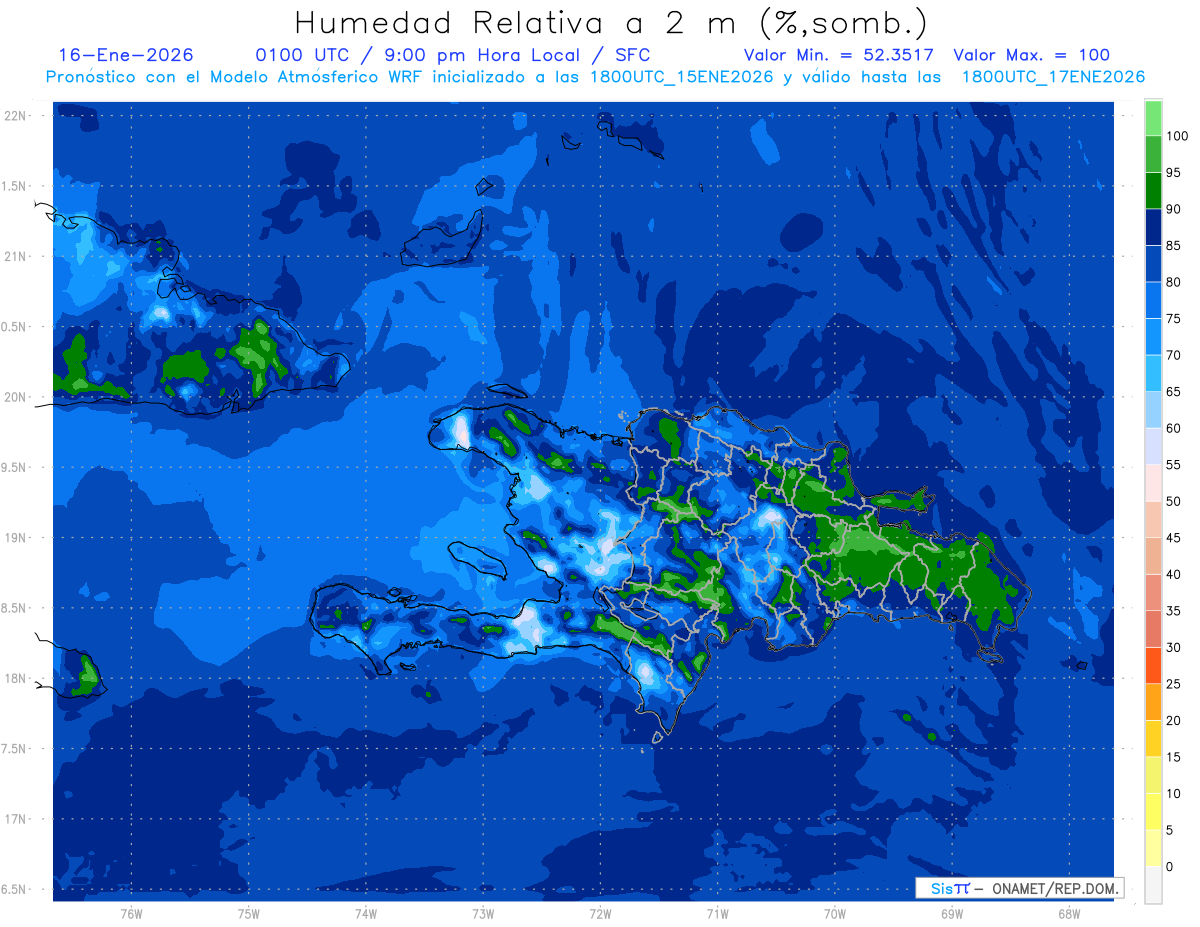Click the '0.5N' latitude label
This screenshot has height=927, width=1200.
13,327
